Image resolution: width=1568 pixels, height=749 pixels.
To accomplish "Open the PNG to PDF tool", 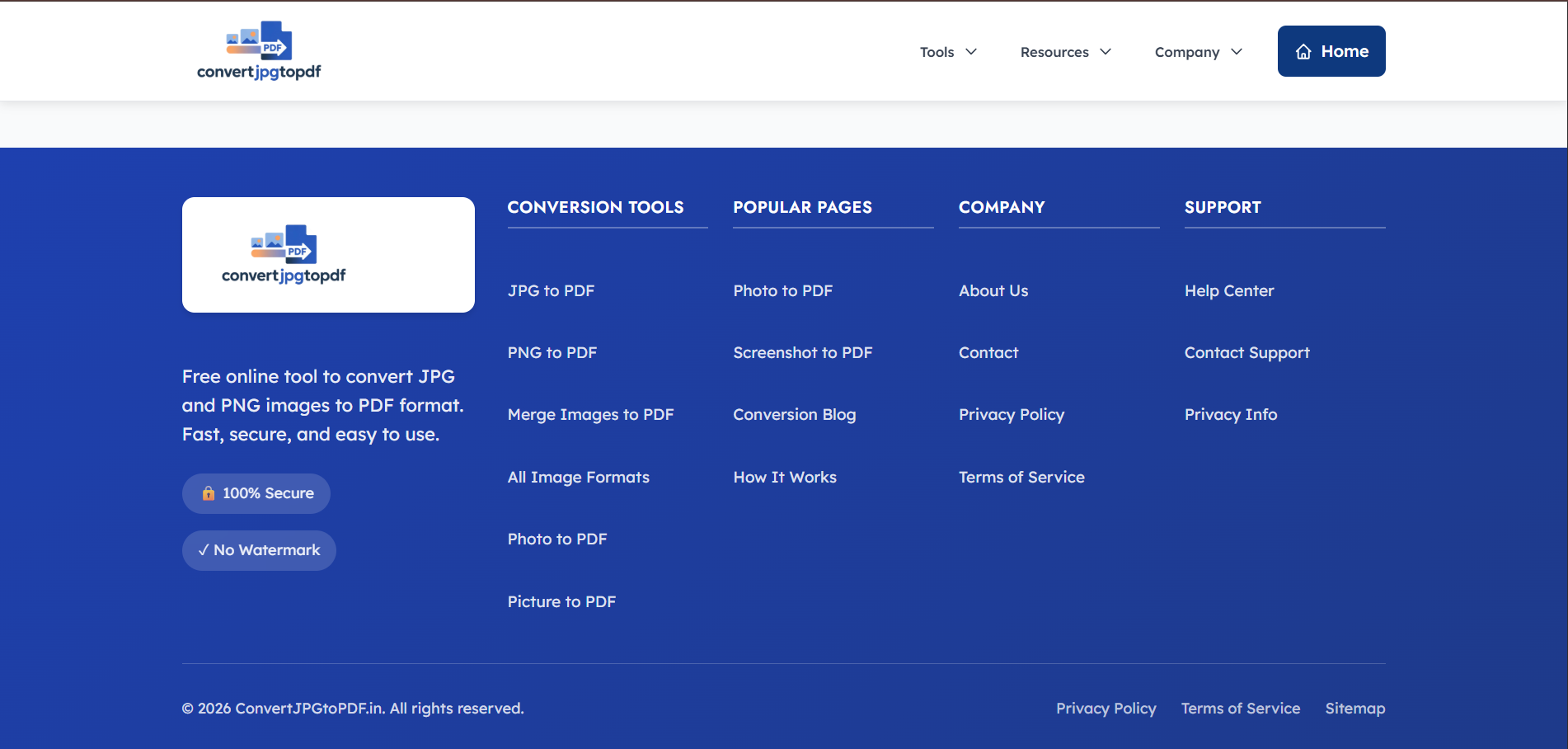I will pos(552,352).
